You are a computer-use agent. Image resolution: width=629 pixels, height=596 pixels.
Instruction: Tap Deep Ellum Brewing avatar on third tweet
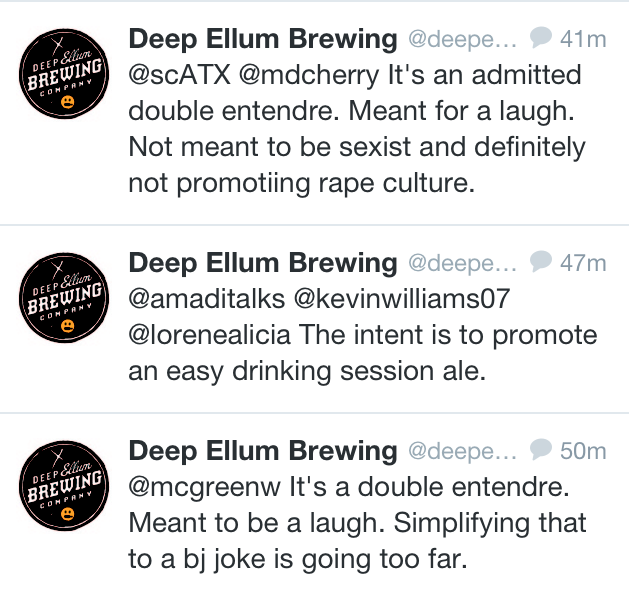pyautogui.click(x=64, y=486)
